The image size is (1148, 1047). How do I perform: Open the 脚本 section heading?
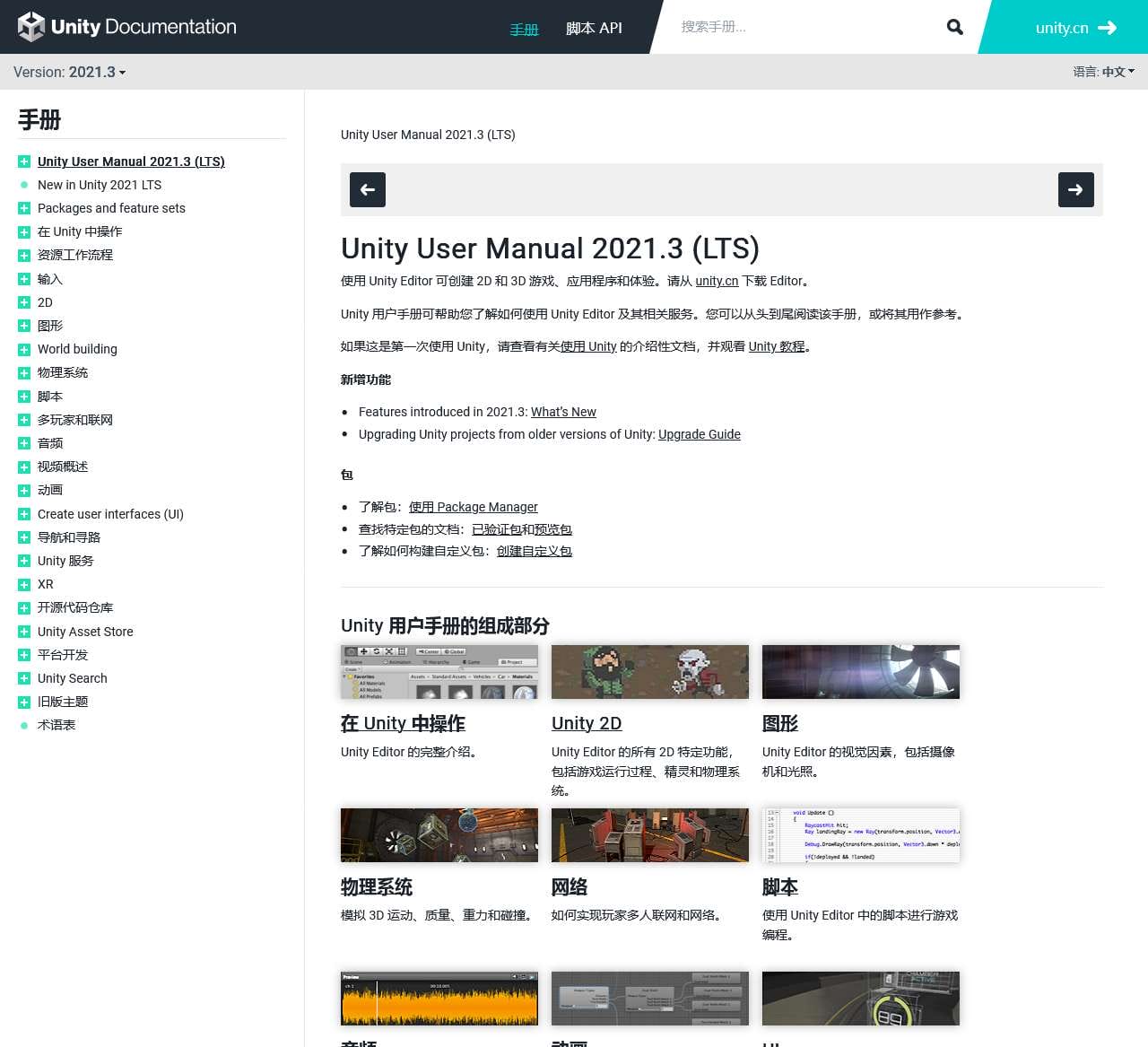pyautogui.click(x=780, y=887)
